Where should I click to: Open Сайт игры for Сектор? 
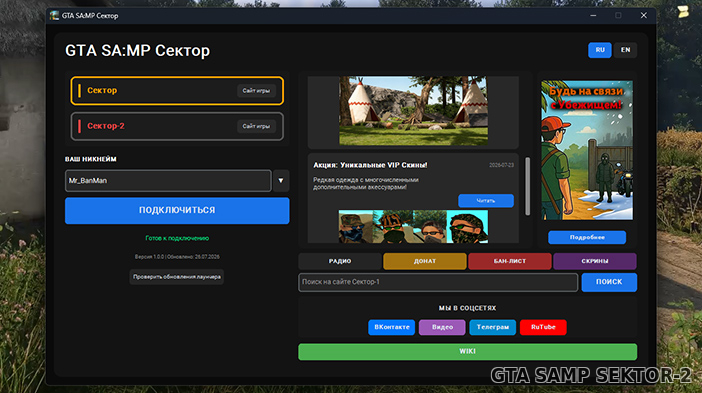tap(256, 91)
